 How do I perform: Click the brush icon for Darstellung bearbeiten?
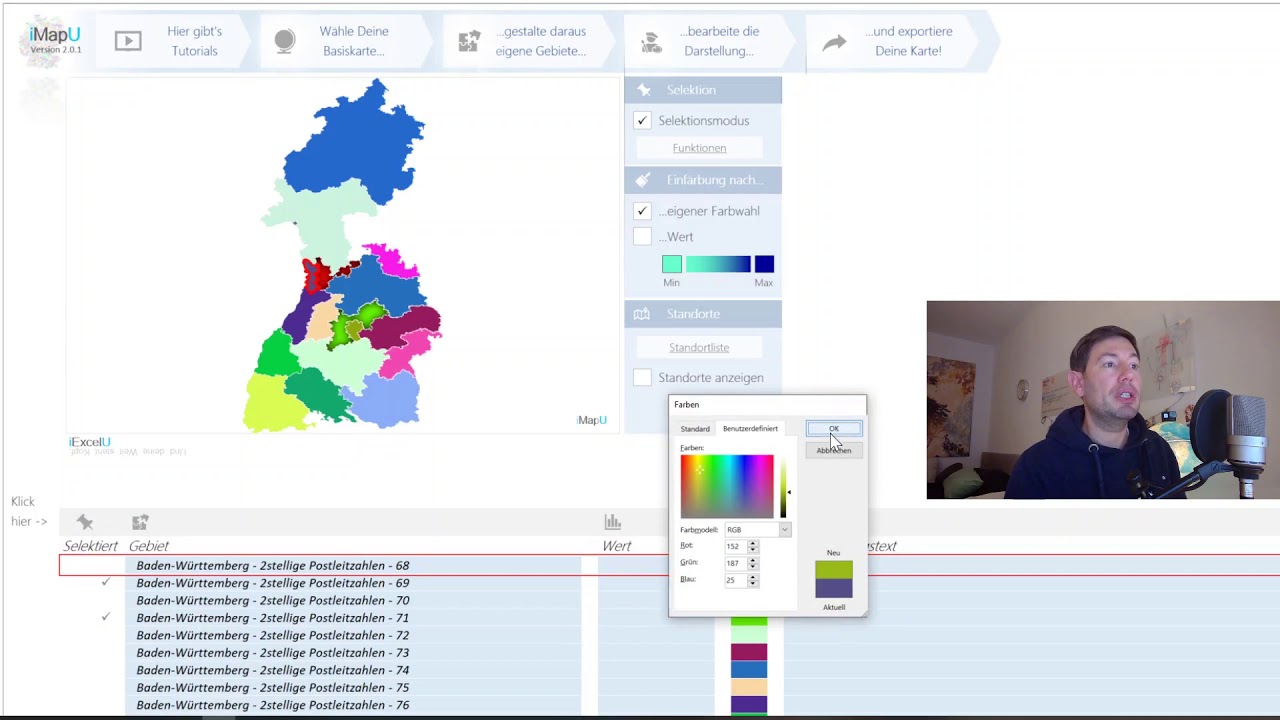[x=652, y=41]
